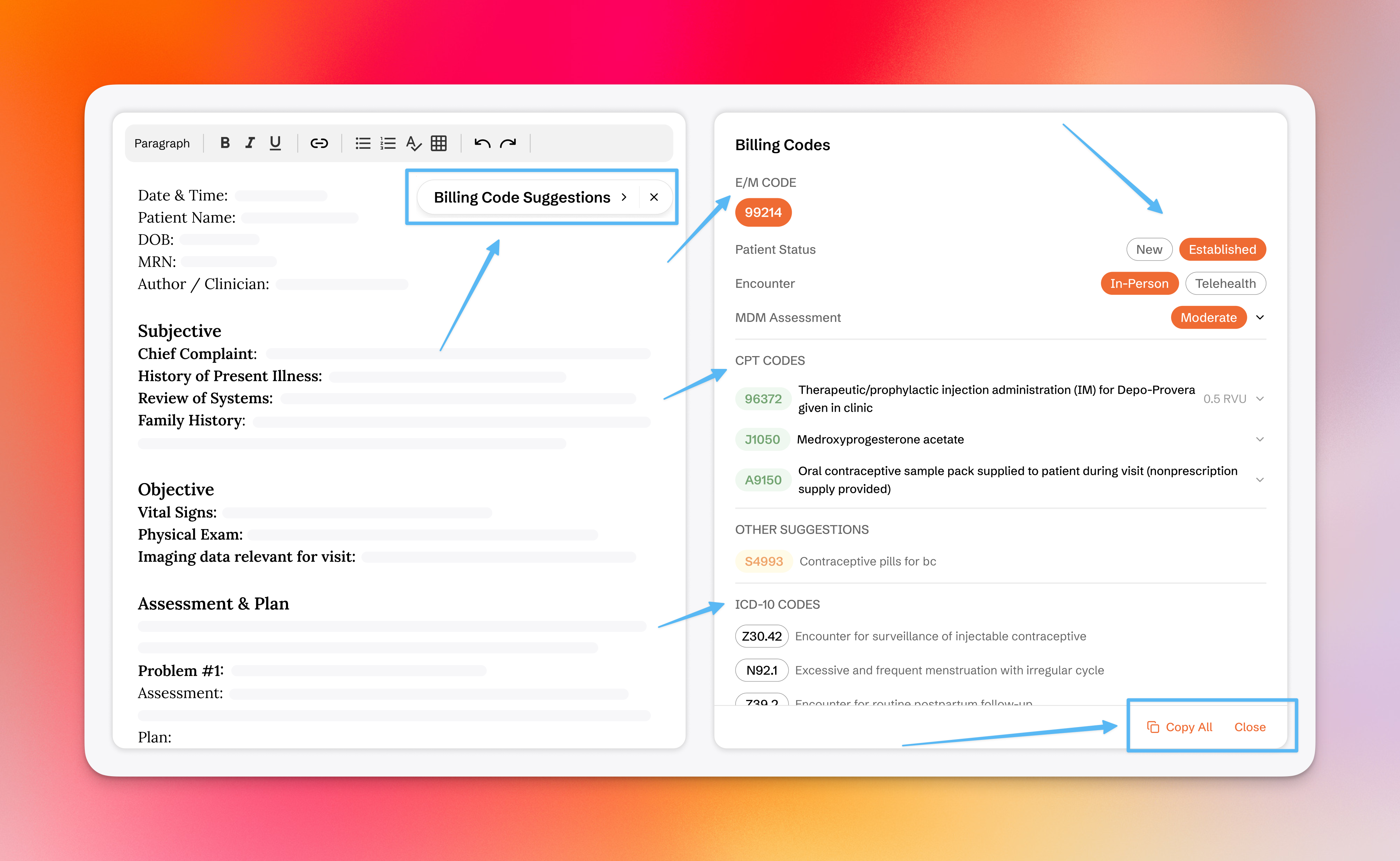Click the Patient Name field
The height and width of the screenshot is (861, 1400).
point(299,218)
